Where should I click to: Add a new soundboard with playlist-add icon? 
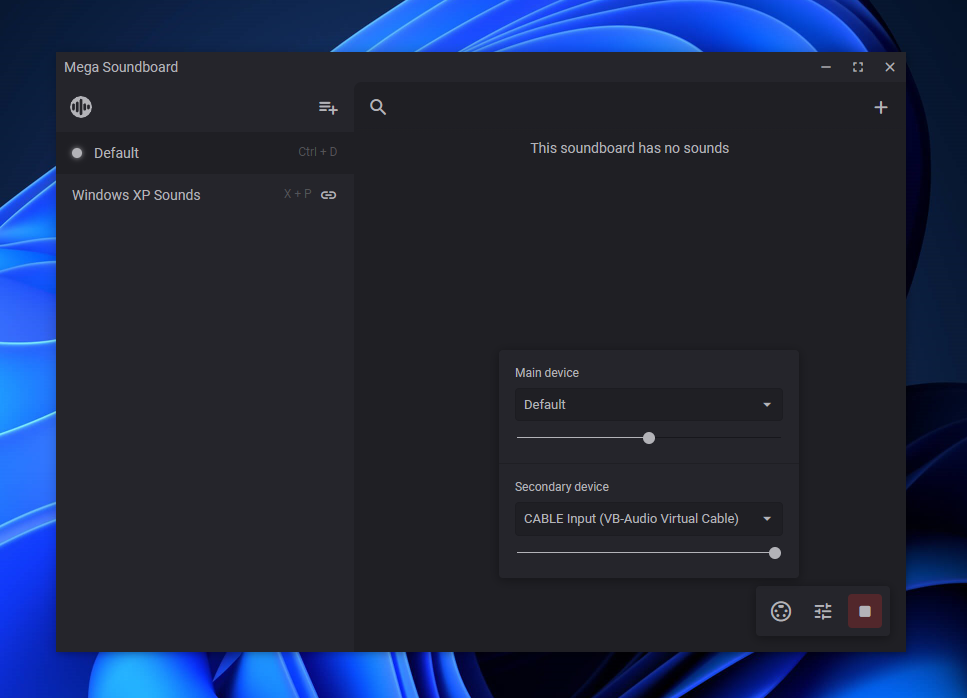point(328,107)
